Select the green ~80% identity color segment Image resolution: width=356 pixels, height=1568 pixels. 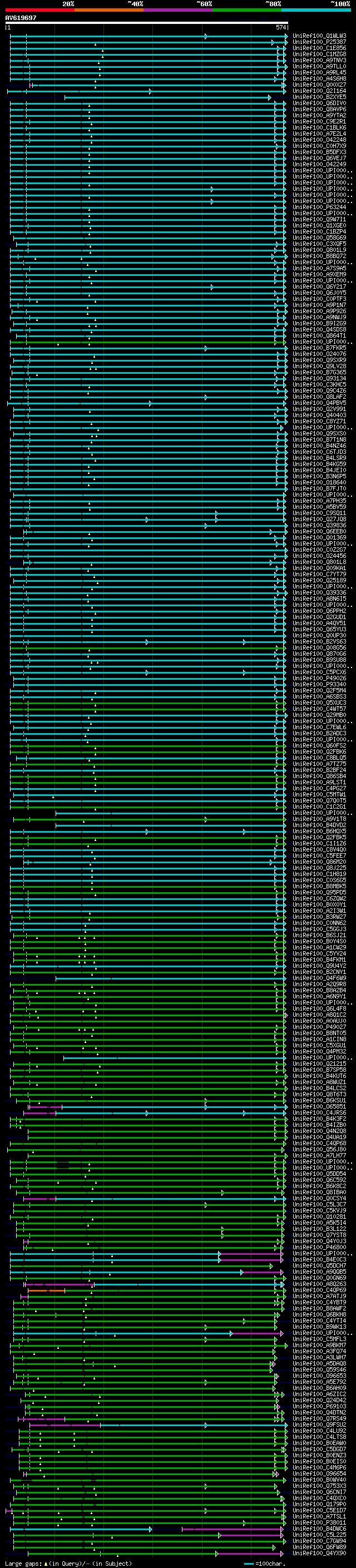point(246,10)
